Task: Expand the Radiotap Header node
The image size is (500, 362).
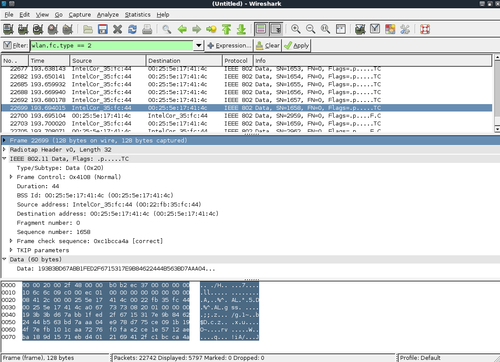Action: 4,149
